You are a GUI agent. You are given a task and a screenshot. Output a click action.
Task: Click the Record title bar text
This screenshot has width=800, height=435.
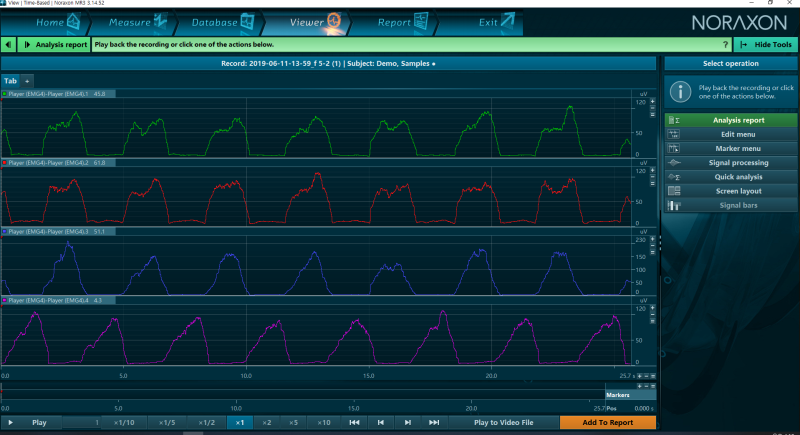[x=328, y=64]
